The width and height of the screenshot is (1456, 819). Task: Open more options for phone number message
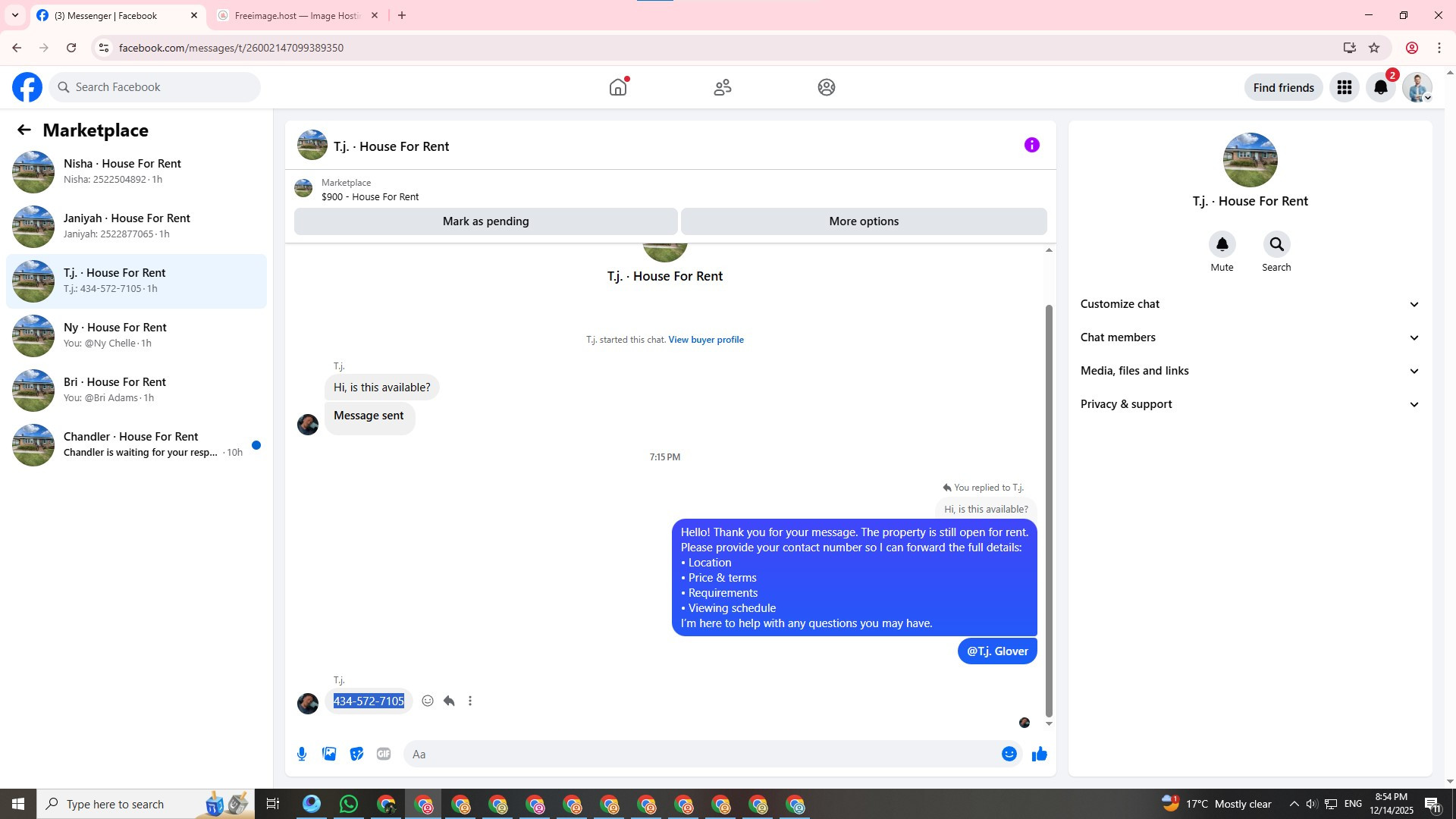470,701
